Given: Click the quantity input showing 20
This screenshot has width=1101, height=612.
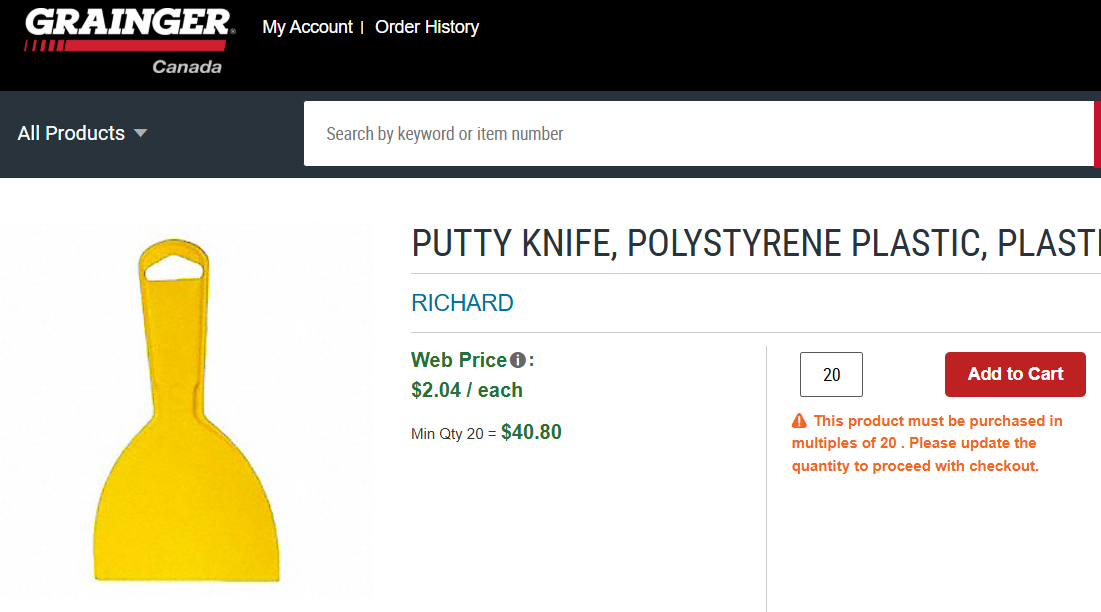Looking at the screenshot, I should (830, 374).
